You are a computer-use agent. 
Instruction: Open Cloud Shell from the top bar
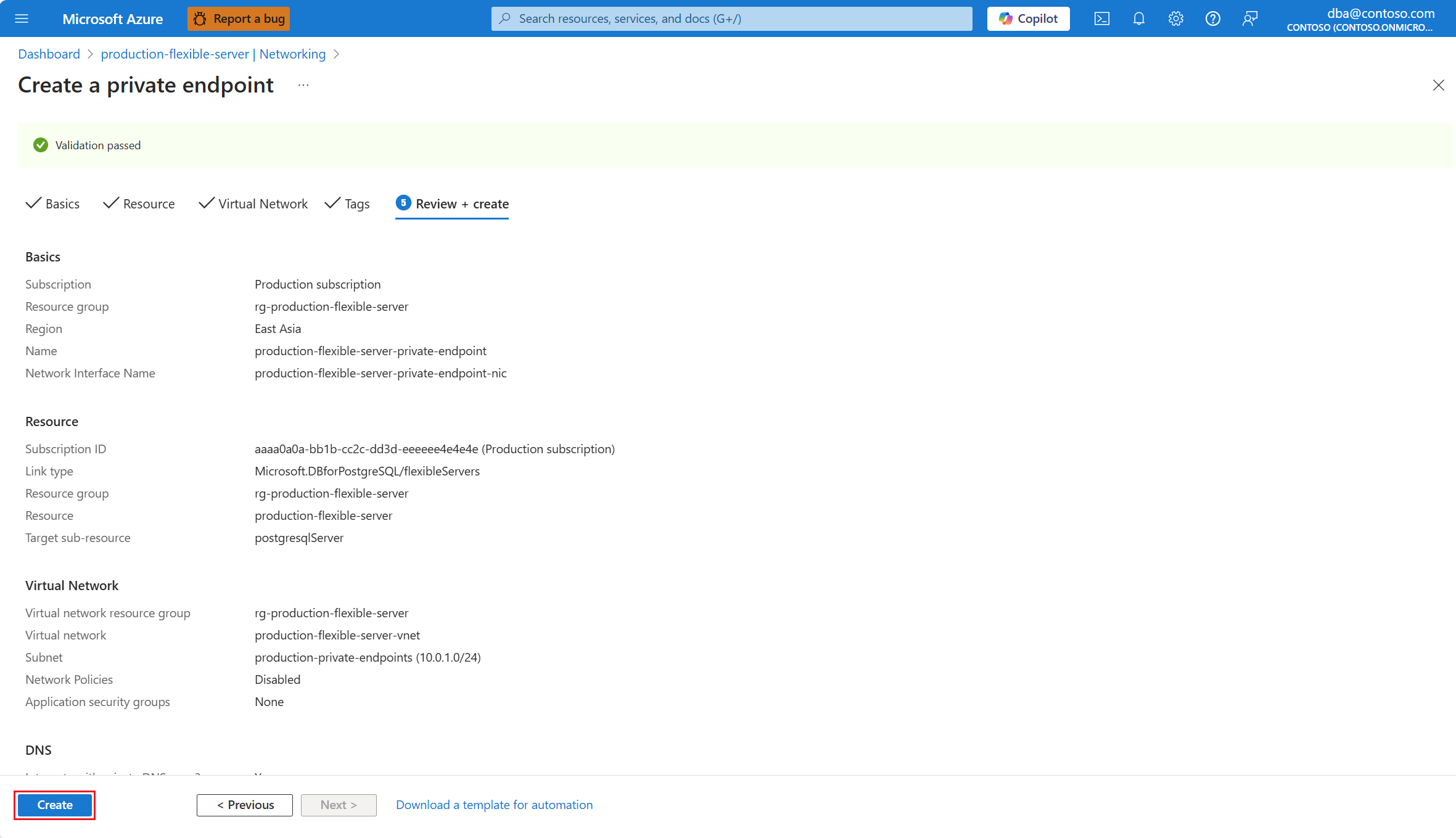[1101, 18]
